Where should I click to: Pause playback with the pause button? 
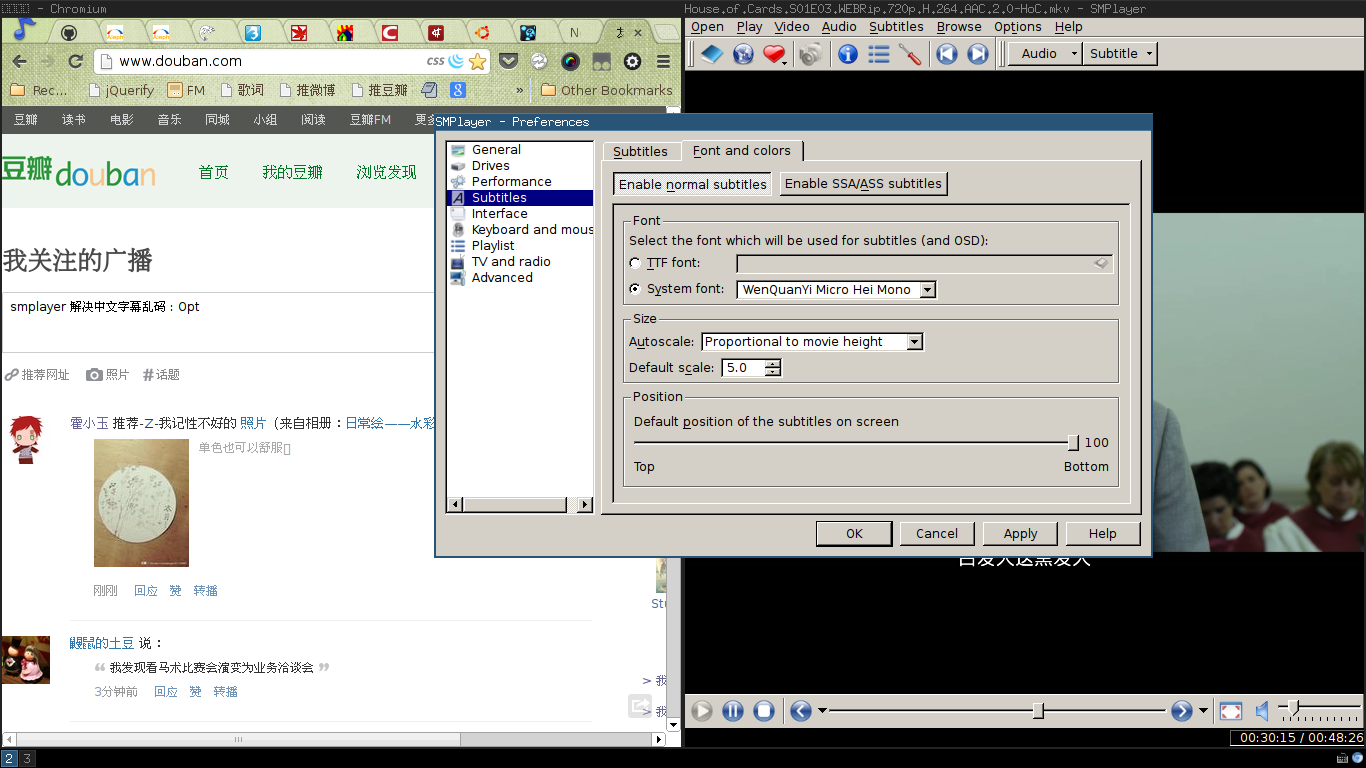[733, 711]
